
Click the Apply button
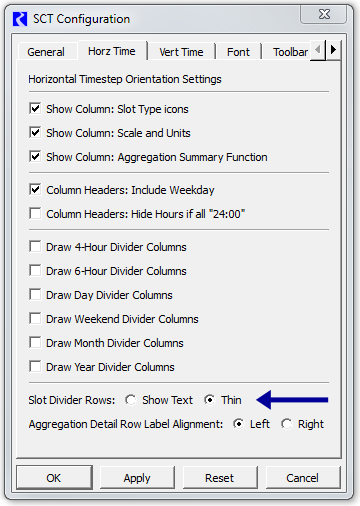point(137,478)
